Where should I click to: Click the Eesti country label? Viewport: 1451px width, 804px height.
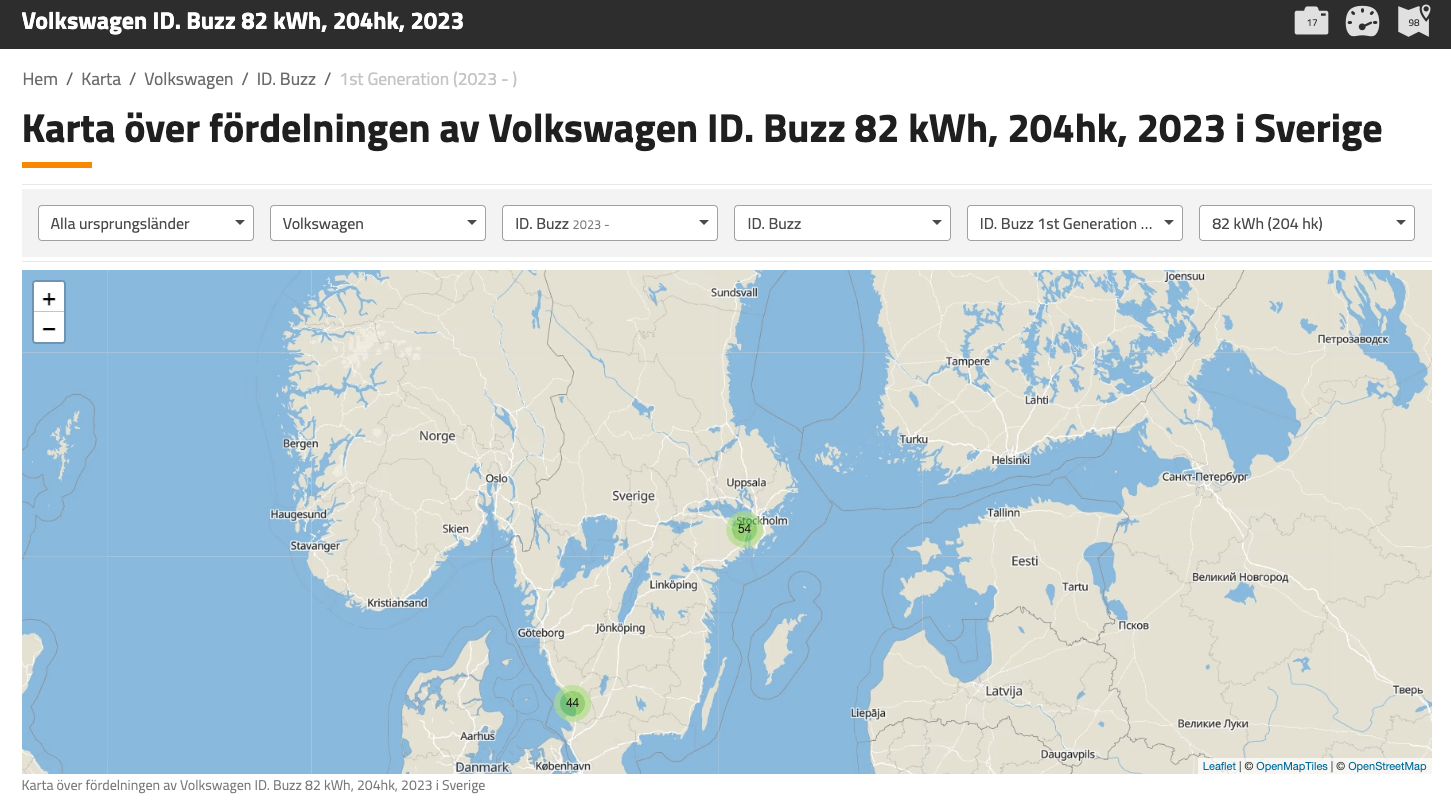pos(1025,561)
